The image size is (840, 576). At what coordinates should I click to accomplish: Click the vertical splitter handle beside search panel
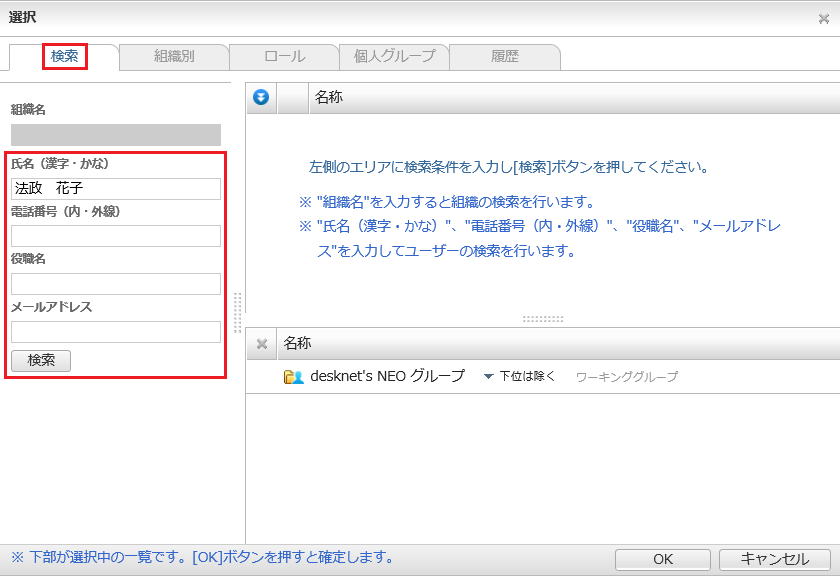click(238, 313)
